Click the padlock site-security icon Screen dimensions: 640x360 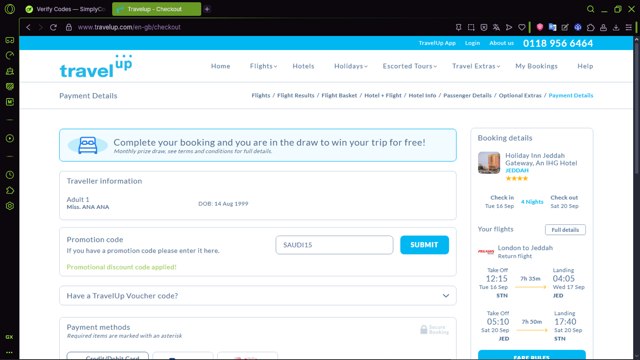(x=69, y=27)
